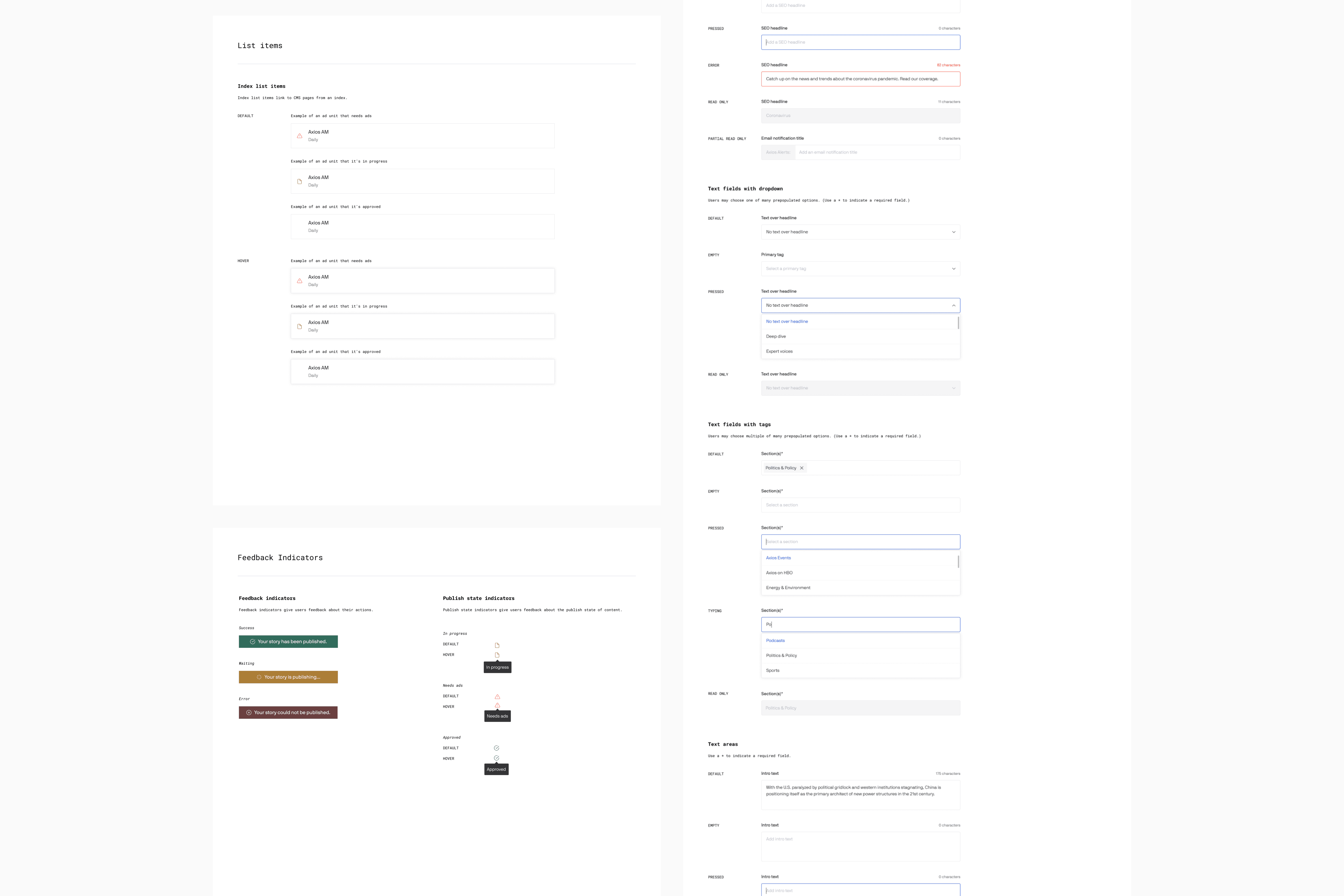This screenshot has height=896, width=1344.
Task: Click document icon in DEFAULT in-progress list item
Action: point(299,182)
